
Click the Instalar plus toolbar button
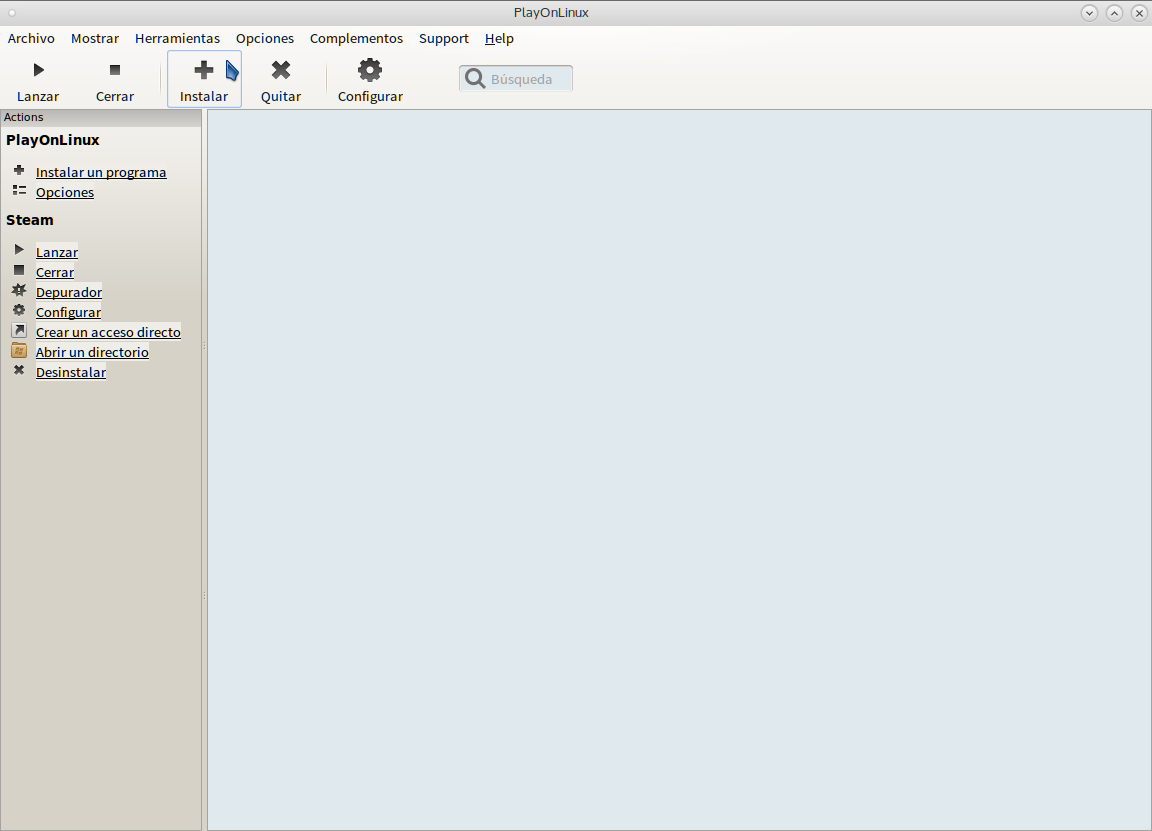[x=204, y=79]
